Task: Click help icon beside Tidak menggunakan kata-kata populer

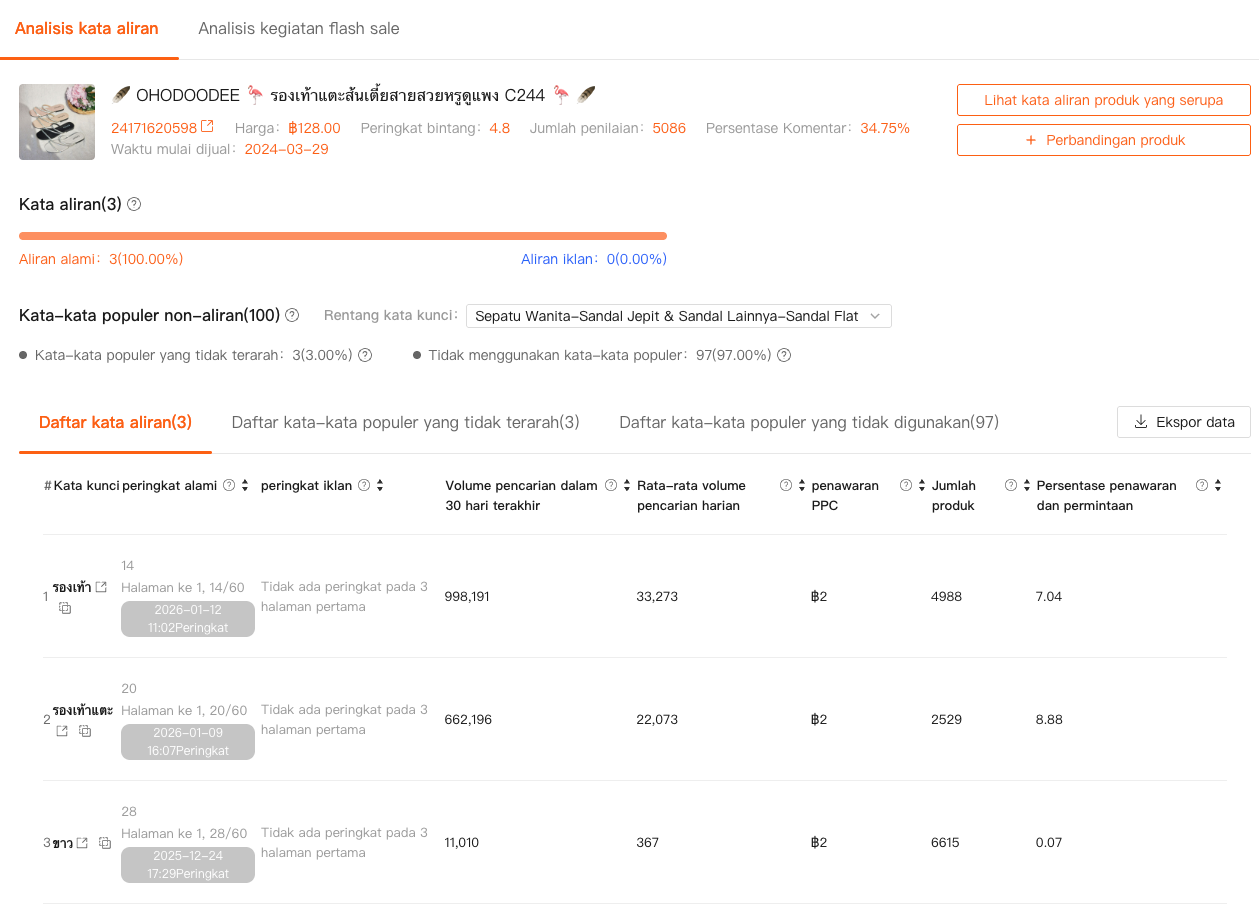Action: point(784,355)
